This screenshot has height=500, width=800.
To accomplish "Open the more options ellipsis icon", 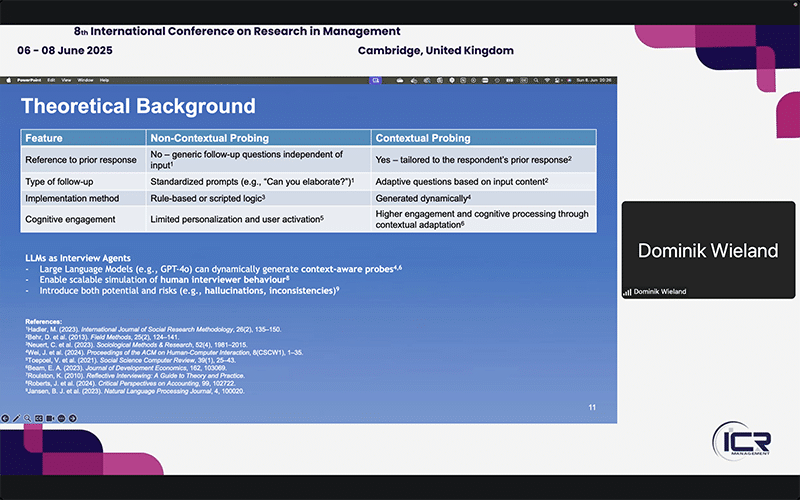I will click(62, 418).
